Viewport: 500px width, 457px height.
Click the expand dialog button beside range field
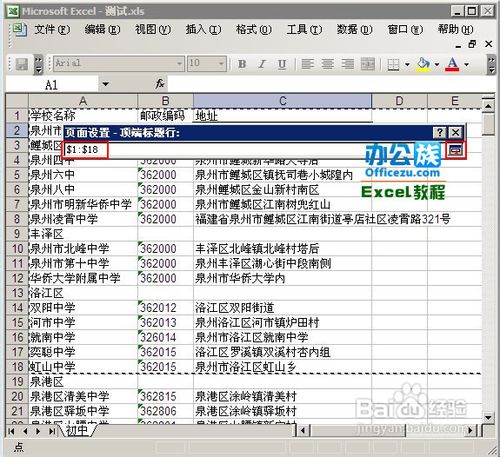point(456,150)
